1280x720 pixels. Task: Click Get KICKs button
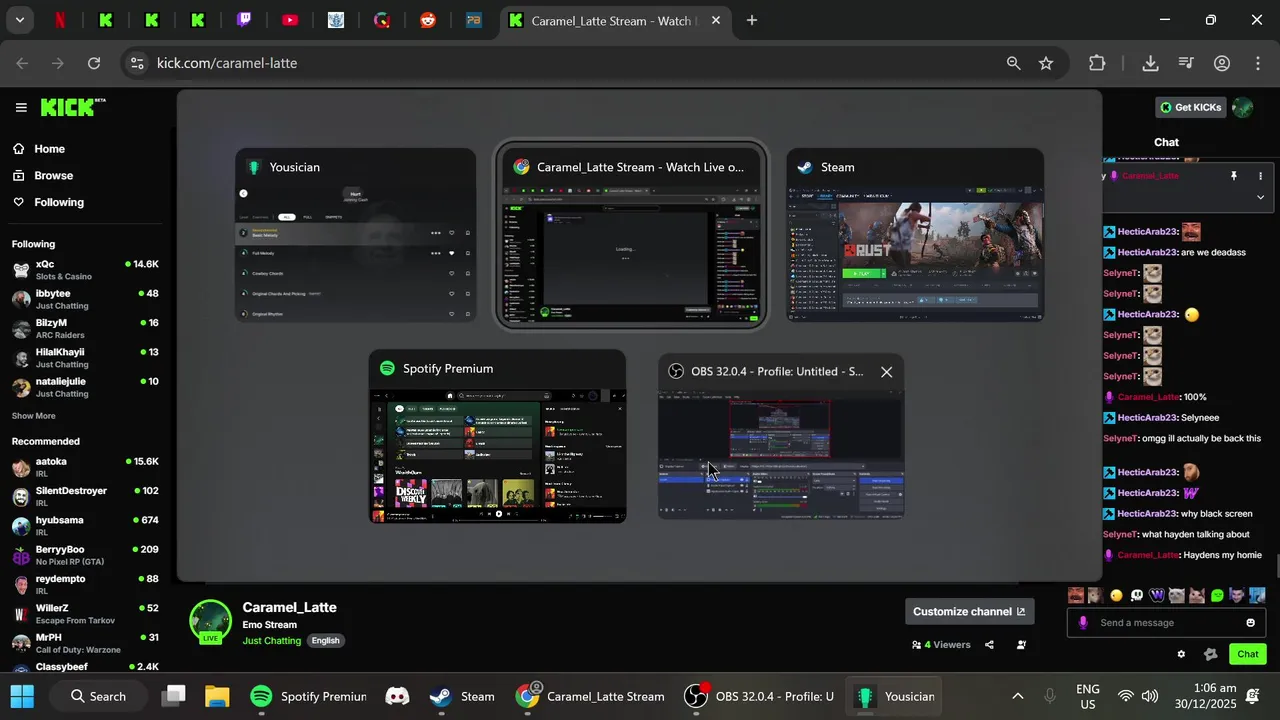pos(1190,107)
